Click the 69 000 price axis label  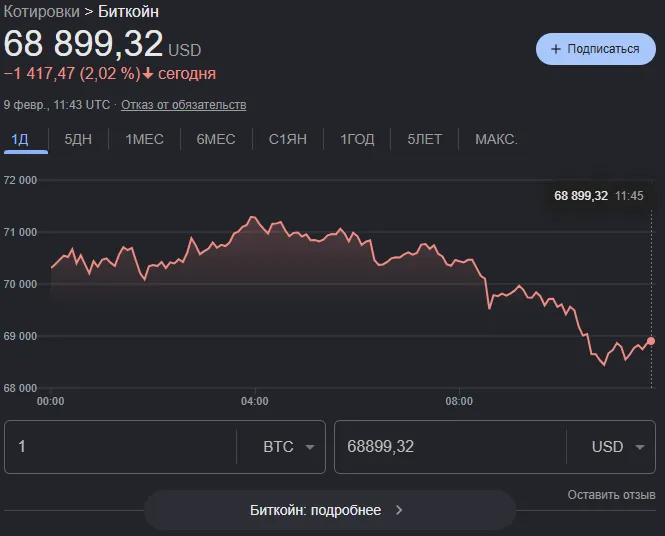20,336
